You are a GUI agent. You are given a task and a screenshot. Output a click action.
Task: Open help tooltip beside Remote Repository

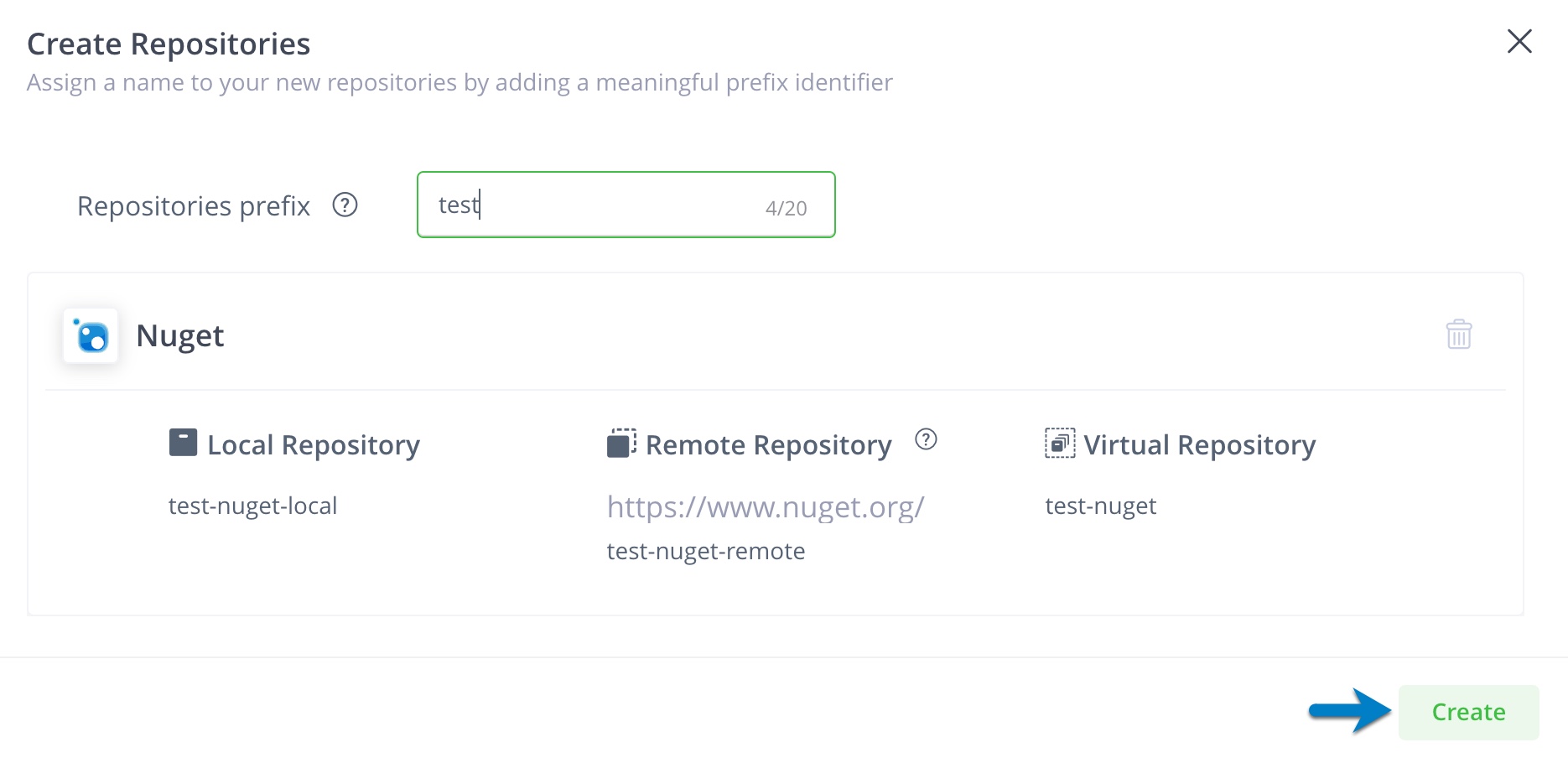click(x=926, y=439)
